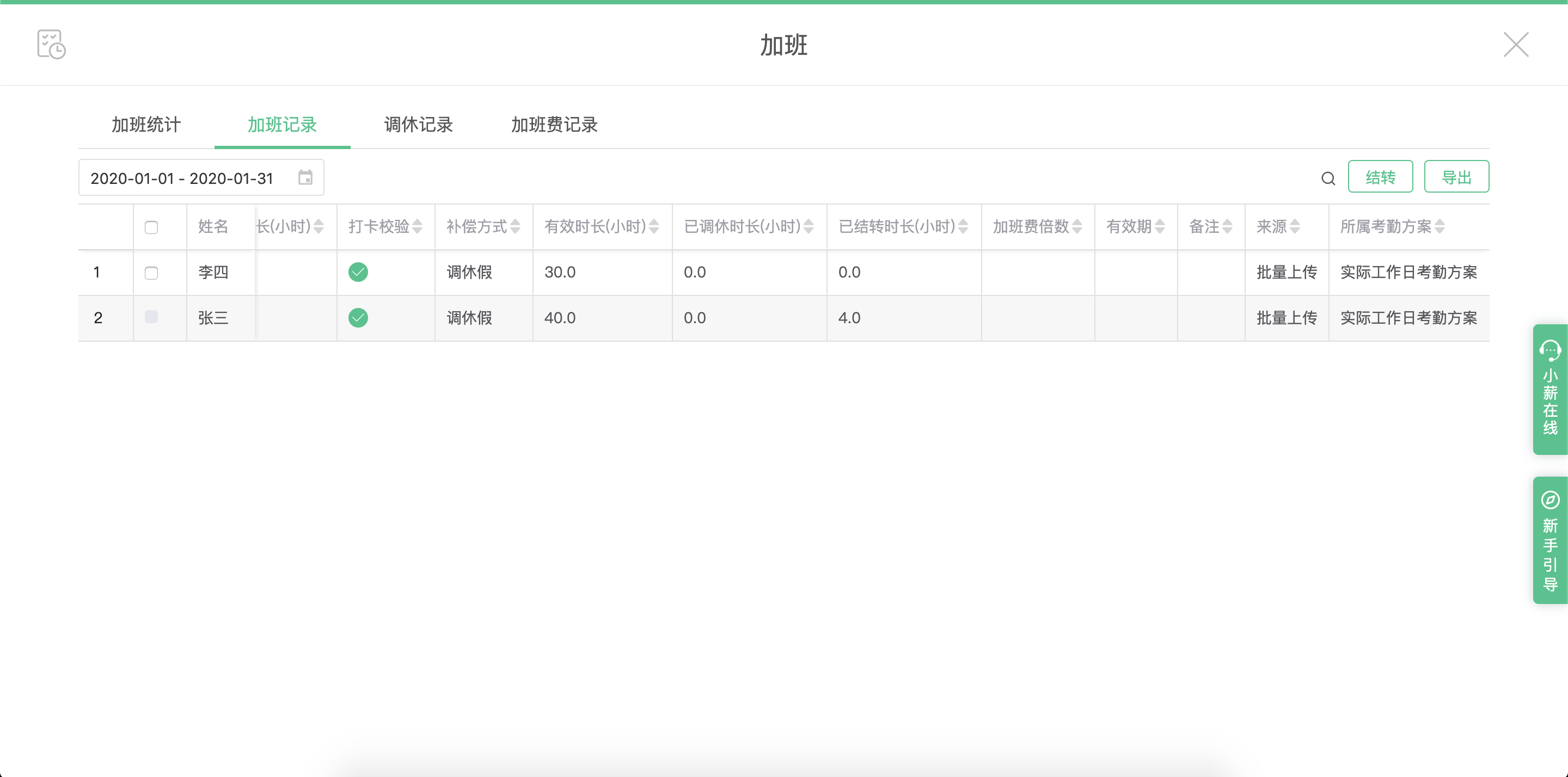Click 批量上传 in 张三 row
This screenshot has width=1568, height=777.
(x=1287, y=318)
